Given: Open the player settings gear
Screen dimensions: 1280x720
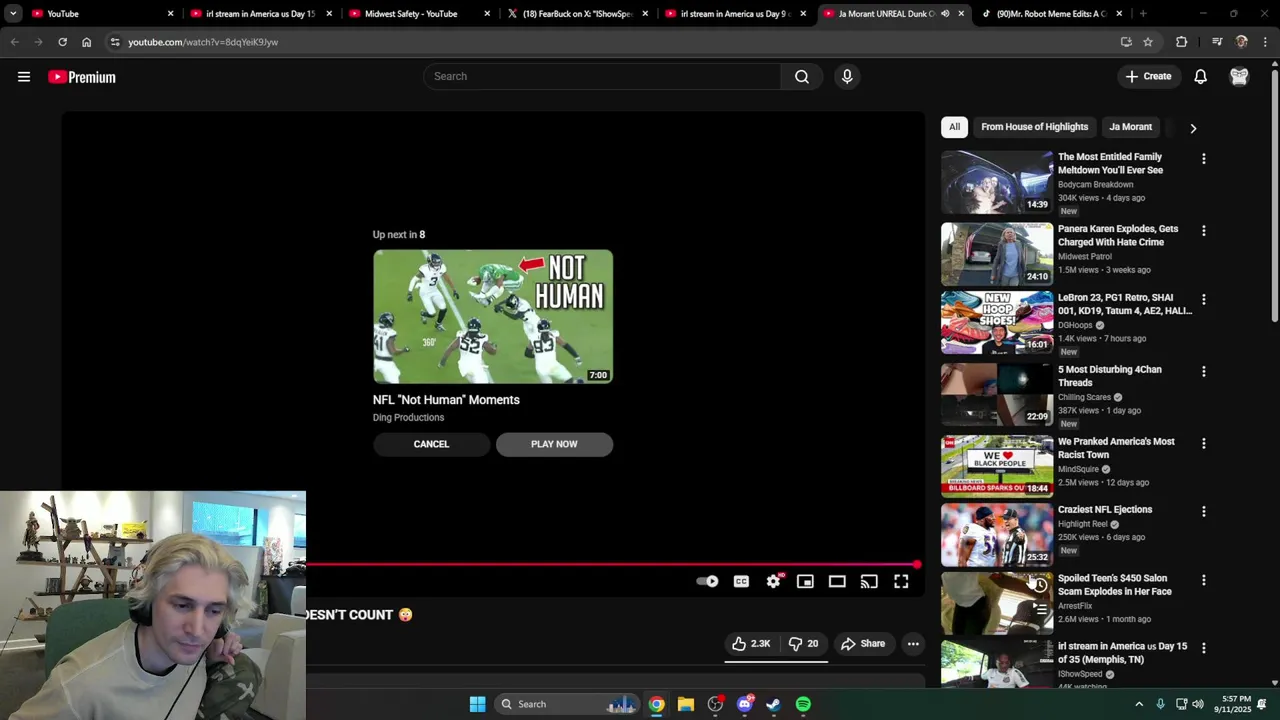Looking at the screenshot, I should click(774, 582).
